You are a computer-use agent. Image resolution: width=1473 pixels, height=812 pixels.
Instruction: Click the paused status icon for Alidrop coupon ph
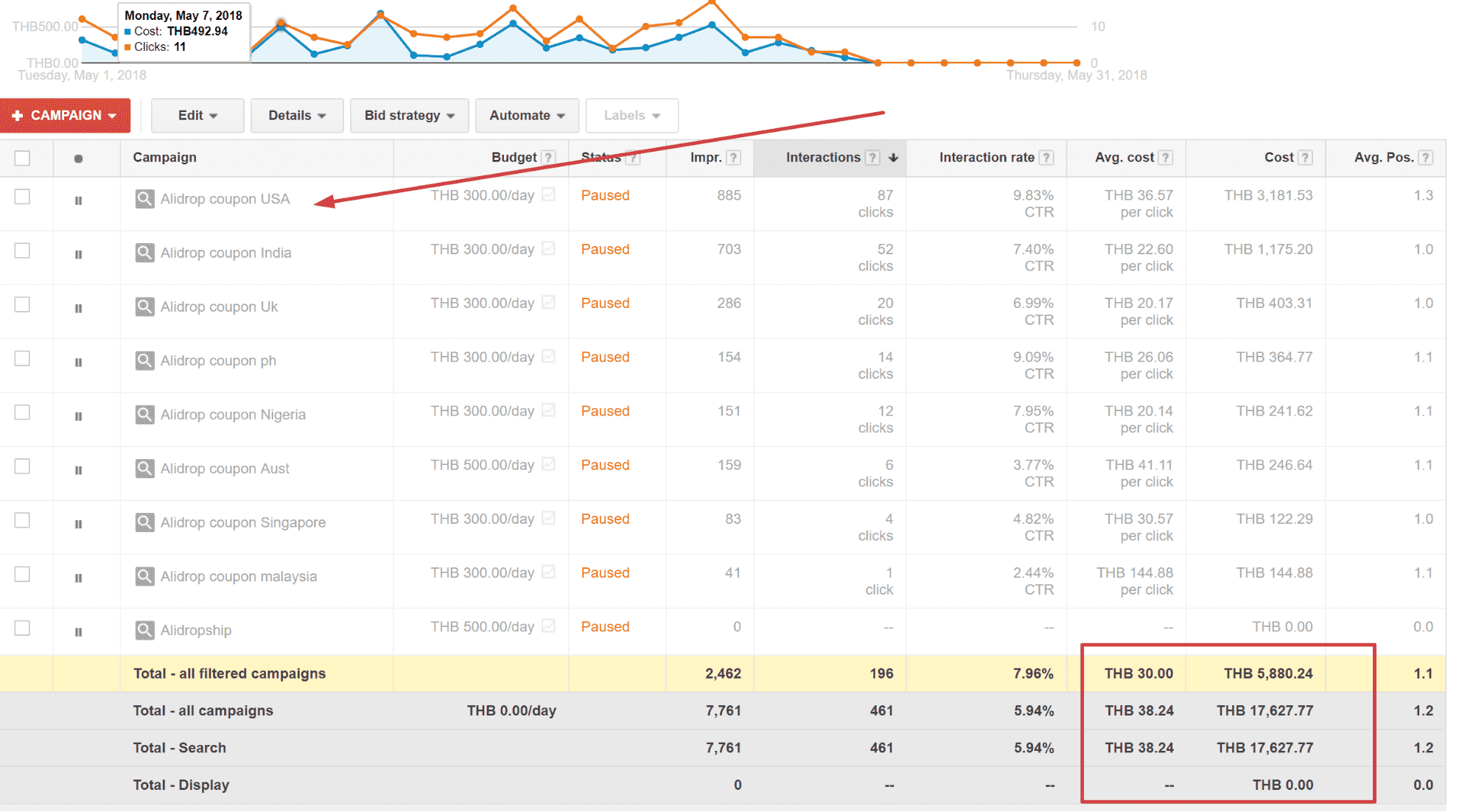click(x=78, y=362)
